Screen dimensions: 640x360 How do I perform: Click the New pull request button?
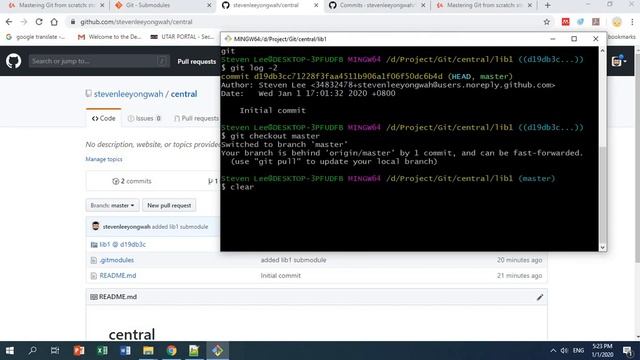(x=169, y=205)
